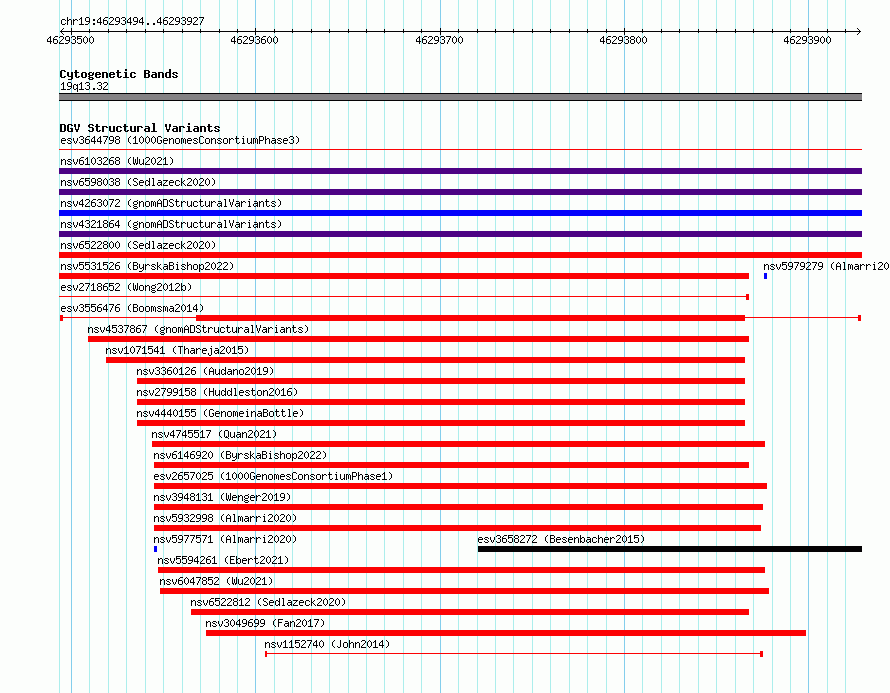Click the Cytogenetic Bands track title

point(119,74)
